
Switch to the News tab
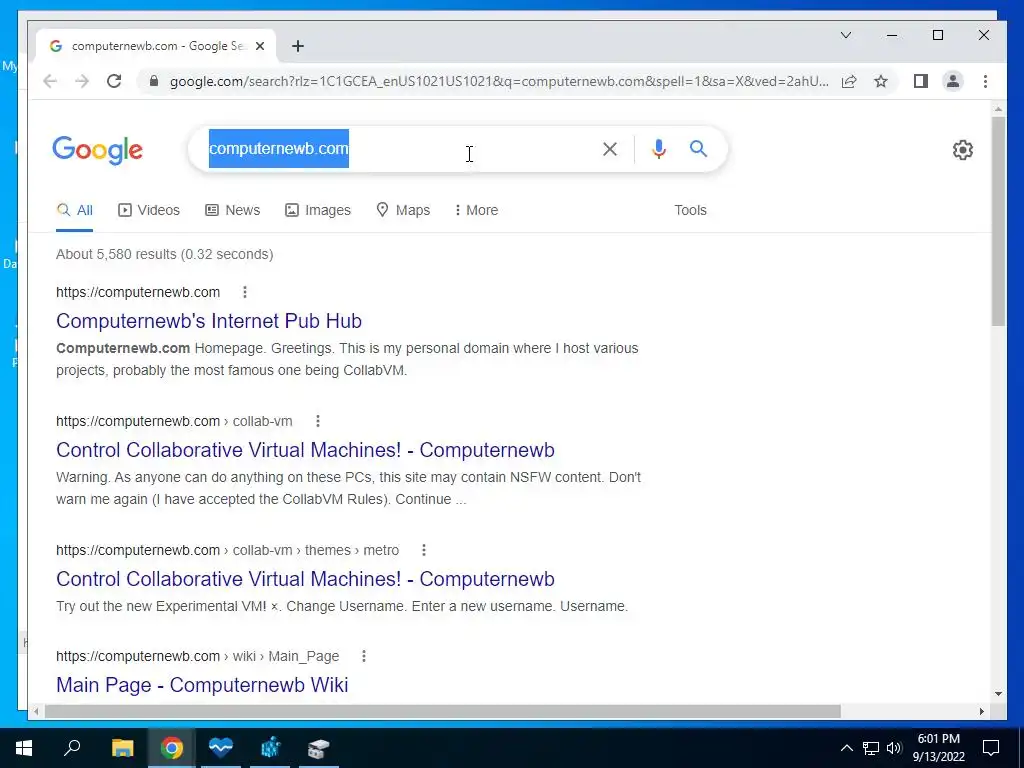coord(232,210)
